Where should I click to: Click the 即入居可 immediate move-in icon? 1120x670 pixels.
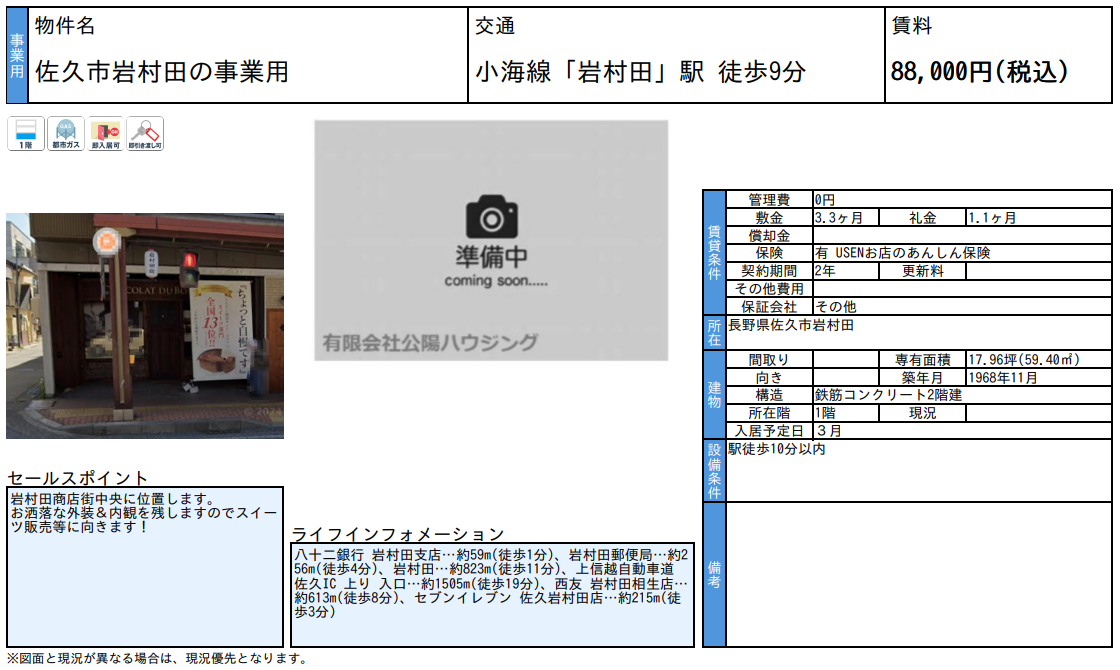click(106, 134)
